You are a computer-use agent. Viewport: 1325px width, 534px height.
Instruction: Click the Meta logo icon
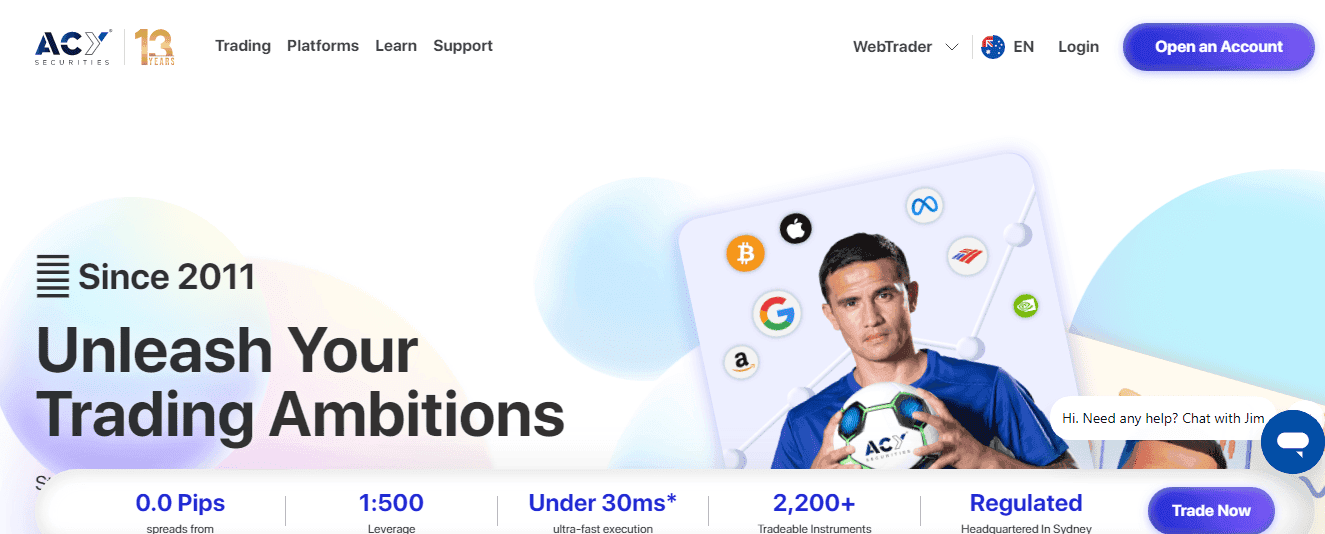[x=925, y=206]
